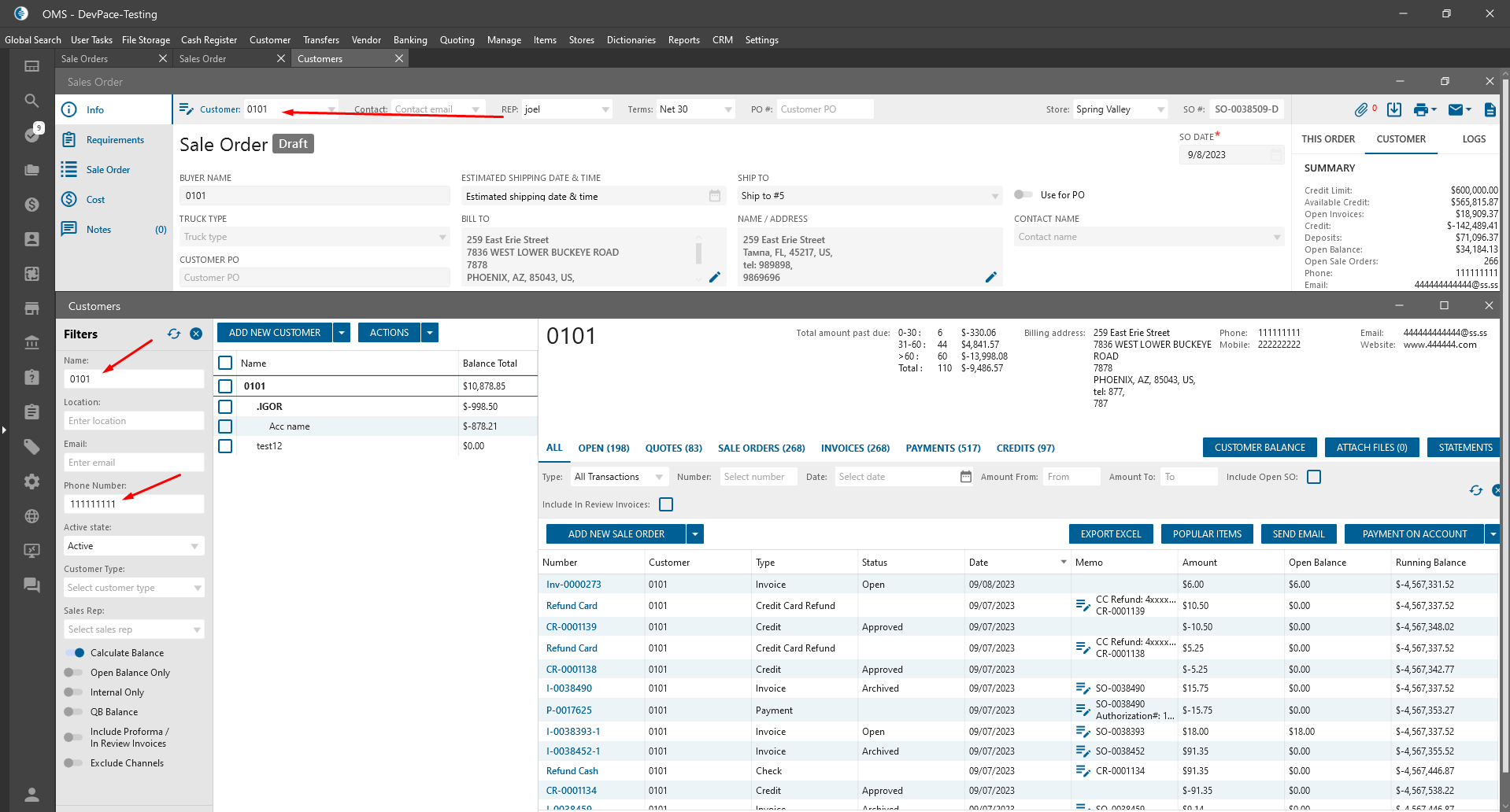
Task: Click the Email filter input field
Action: (134, 463)
